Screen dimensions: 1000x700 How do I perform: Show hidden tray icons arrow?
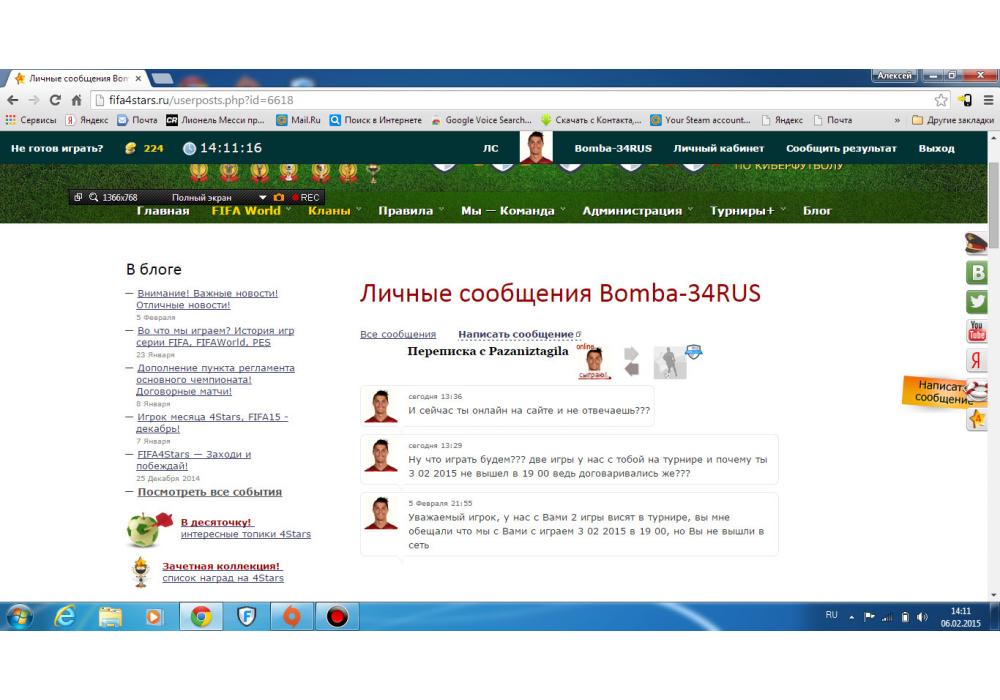851,617
